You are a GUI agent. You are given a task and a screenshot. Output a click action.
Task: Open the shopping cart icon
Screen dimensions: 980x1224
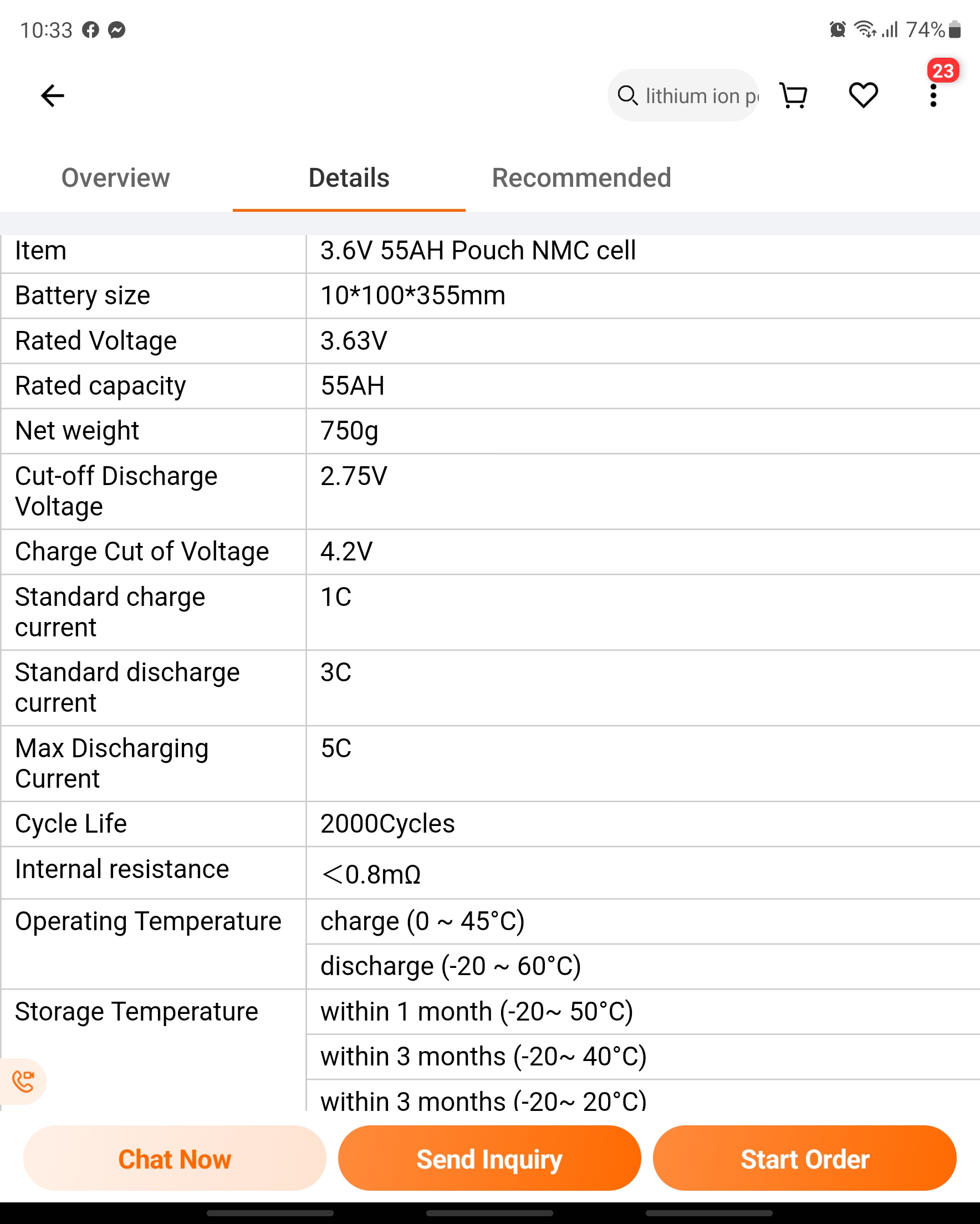[794, 95]
